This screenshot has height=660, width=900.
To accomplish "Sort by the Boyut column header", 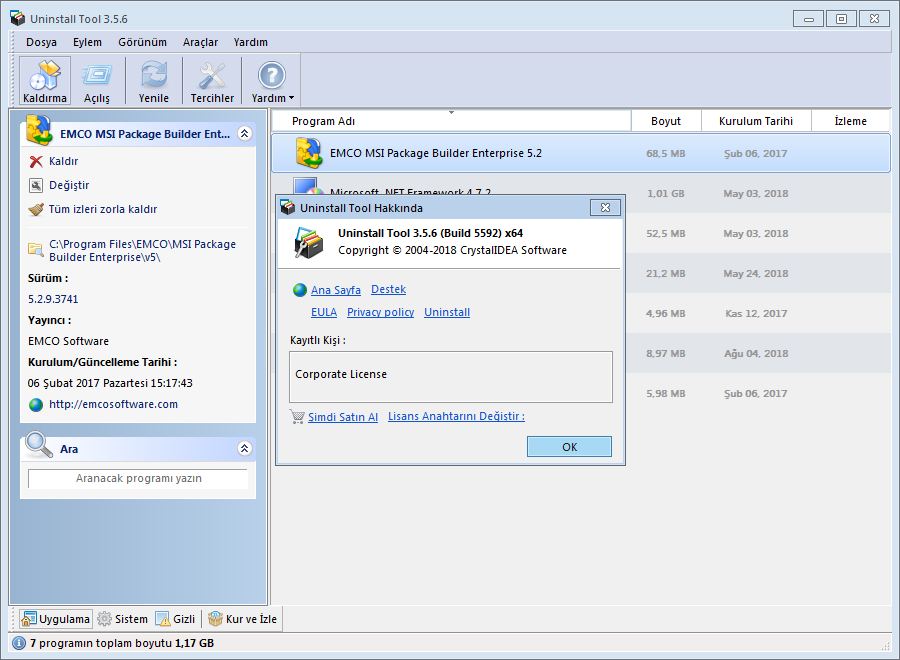I will click(666, 121).
